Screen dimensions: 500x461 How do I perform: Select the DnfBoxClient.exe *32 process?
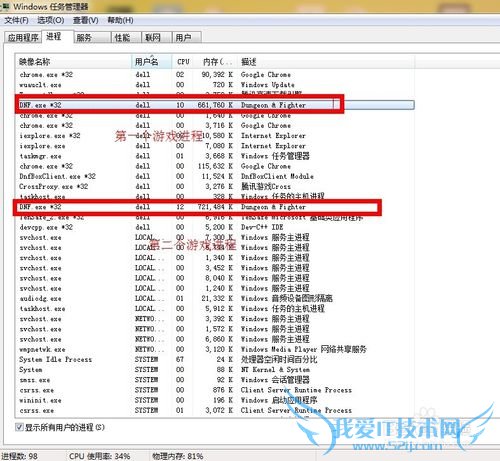(x=215, y=176)
